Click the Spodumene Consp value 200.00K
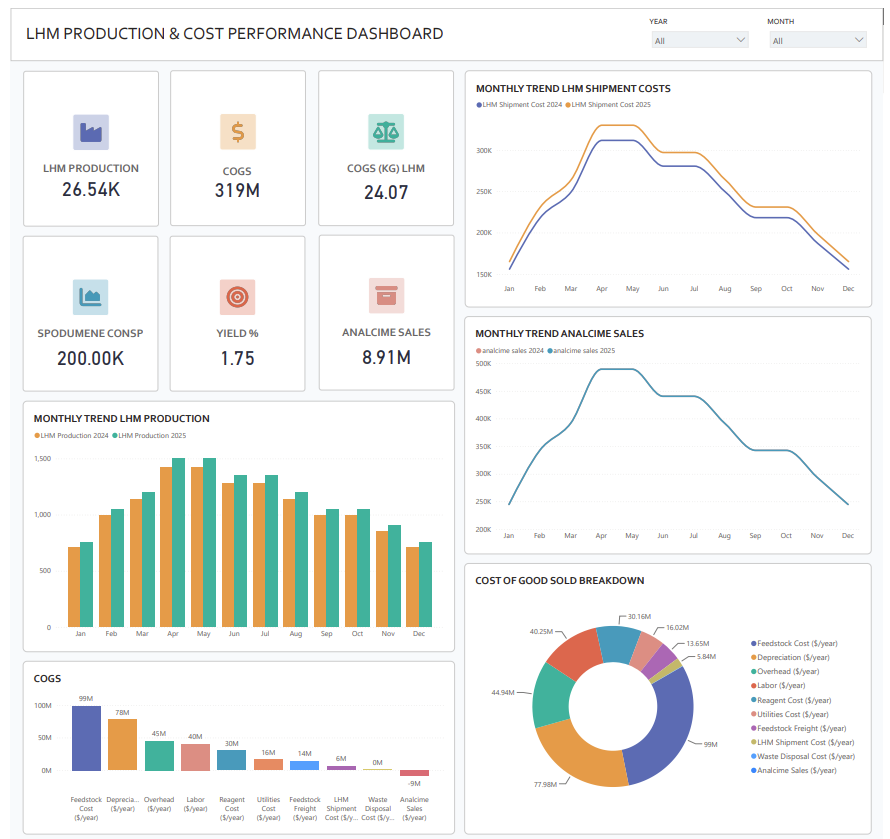890x839 pixels. (x=90, y=359)
